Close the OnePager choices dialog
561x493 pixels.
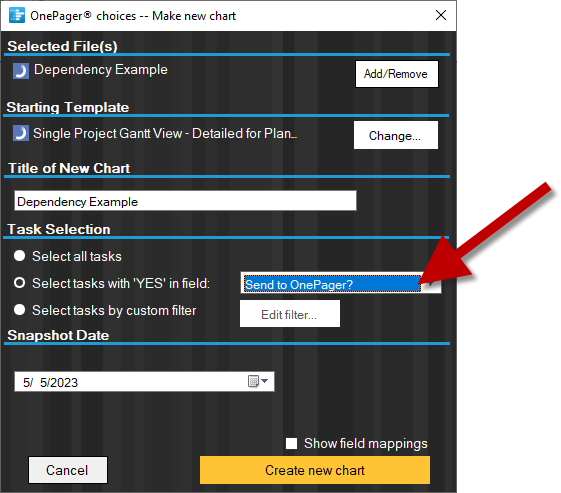point(441,15)
